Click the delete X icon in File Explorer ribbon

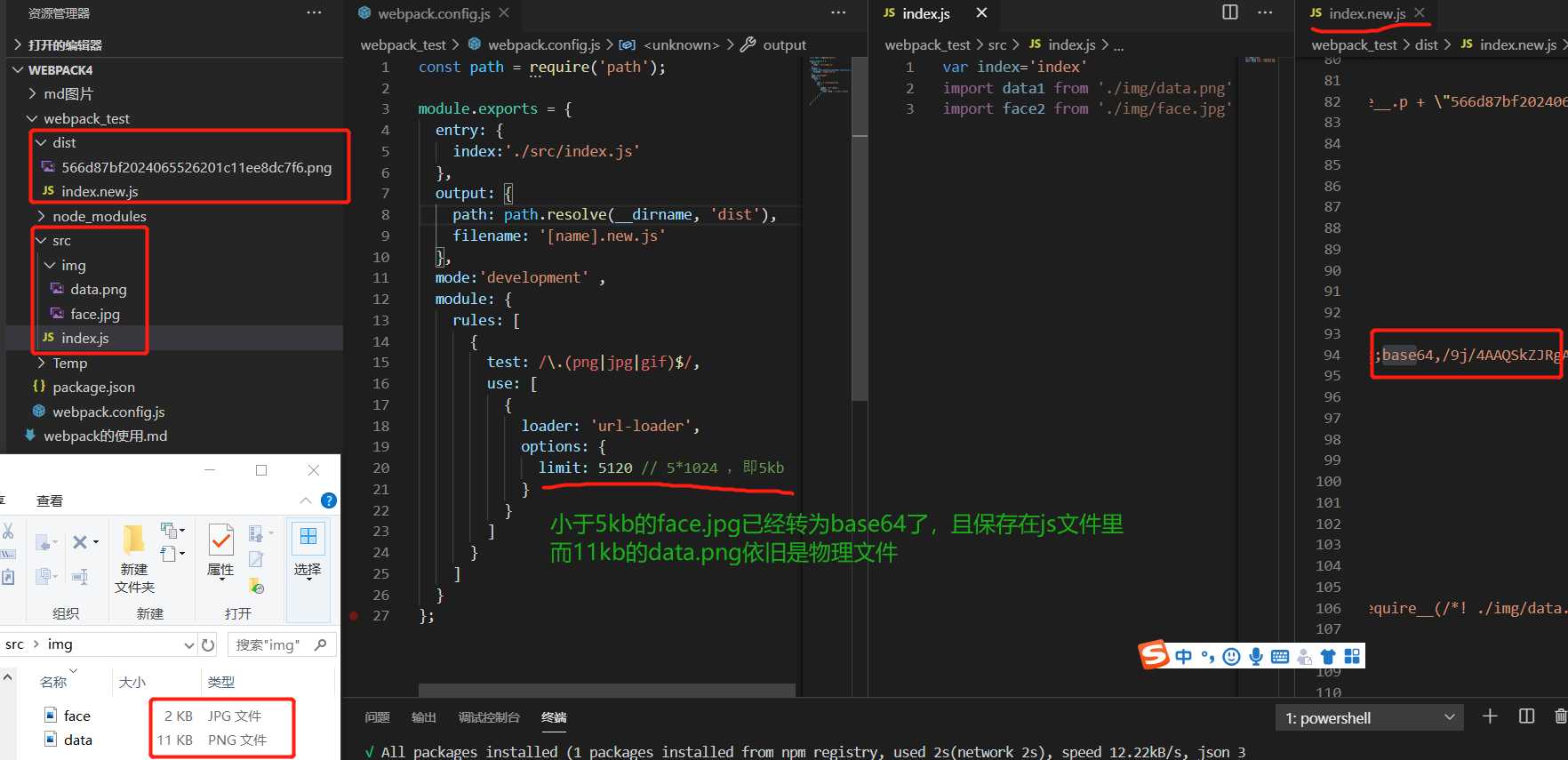80,541
